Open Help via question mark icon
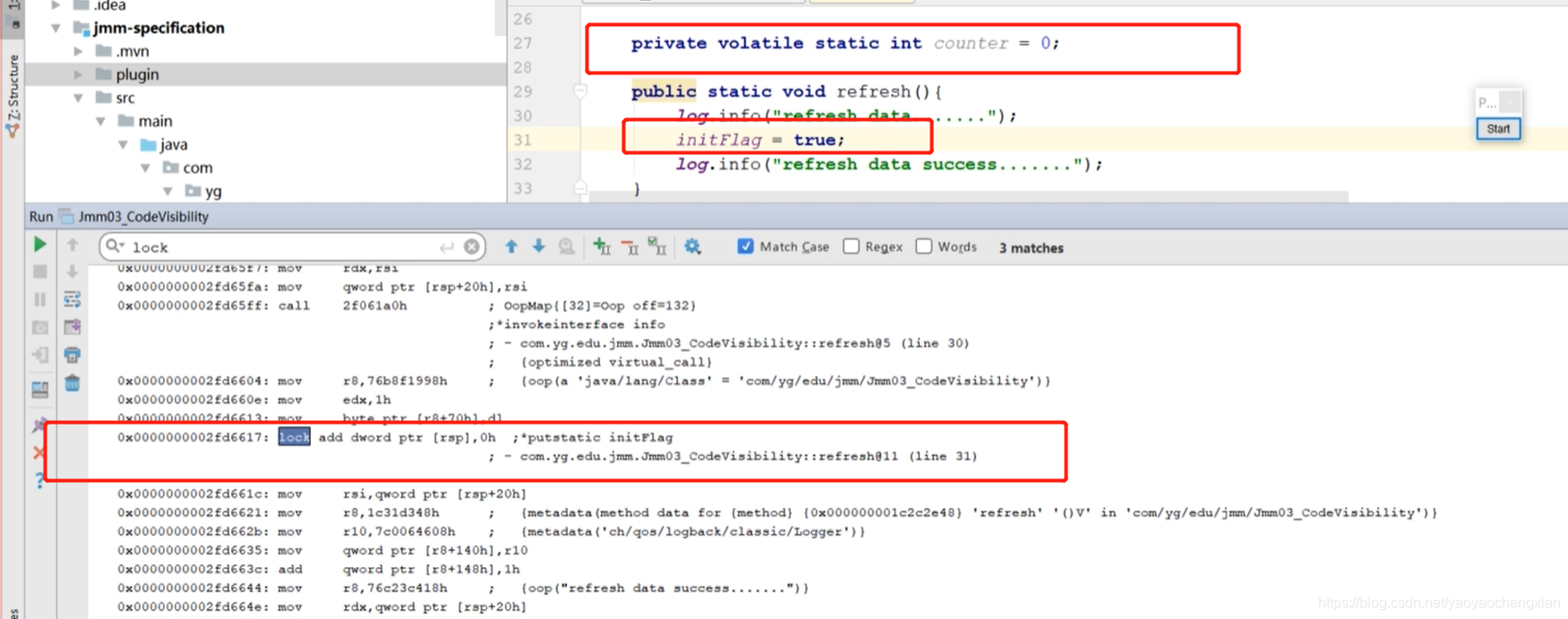 (39, 481)
